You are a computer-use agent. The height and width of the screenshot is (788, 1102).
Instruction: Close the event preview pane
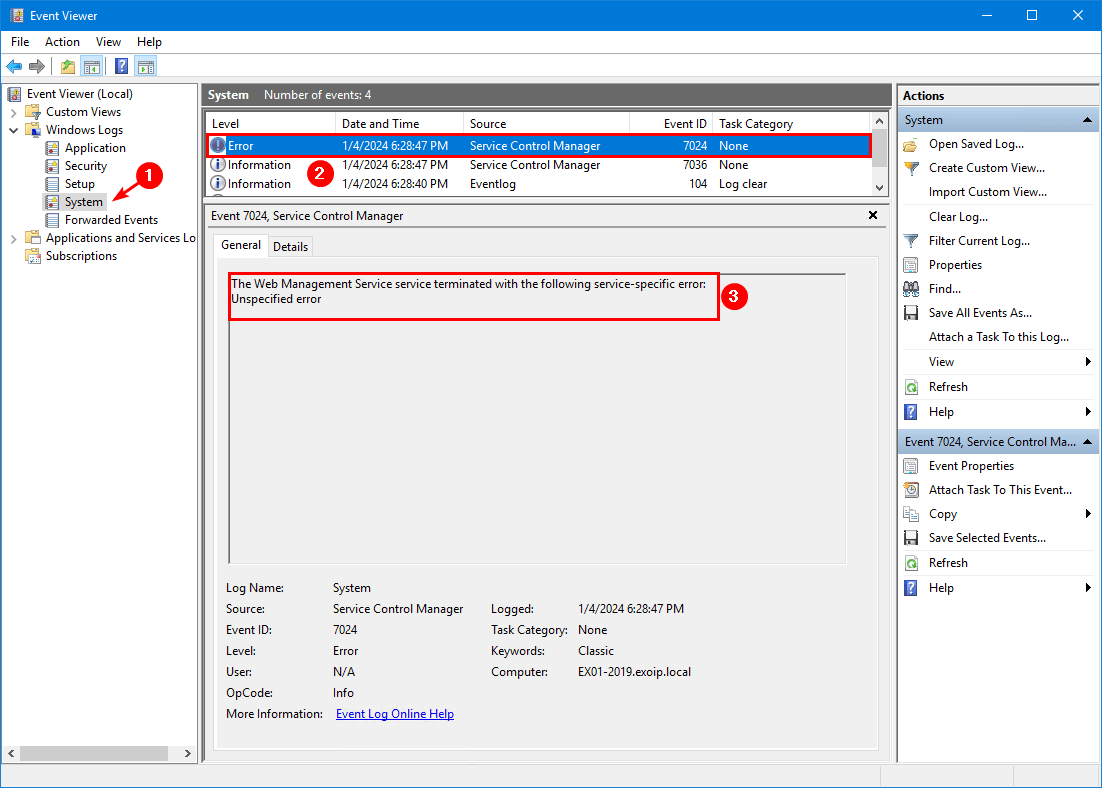tap(872, 215)
